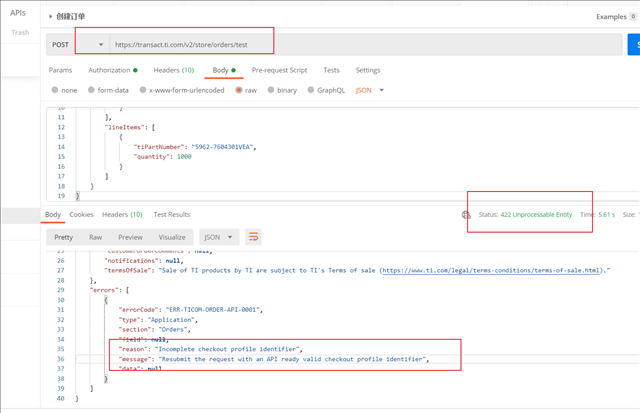Image resolution: width=640 pixels, height=413 pixels.
Task: Expand the response JSON format dropdown
Action: (219, 237)
